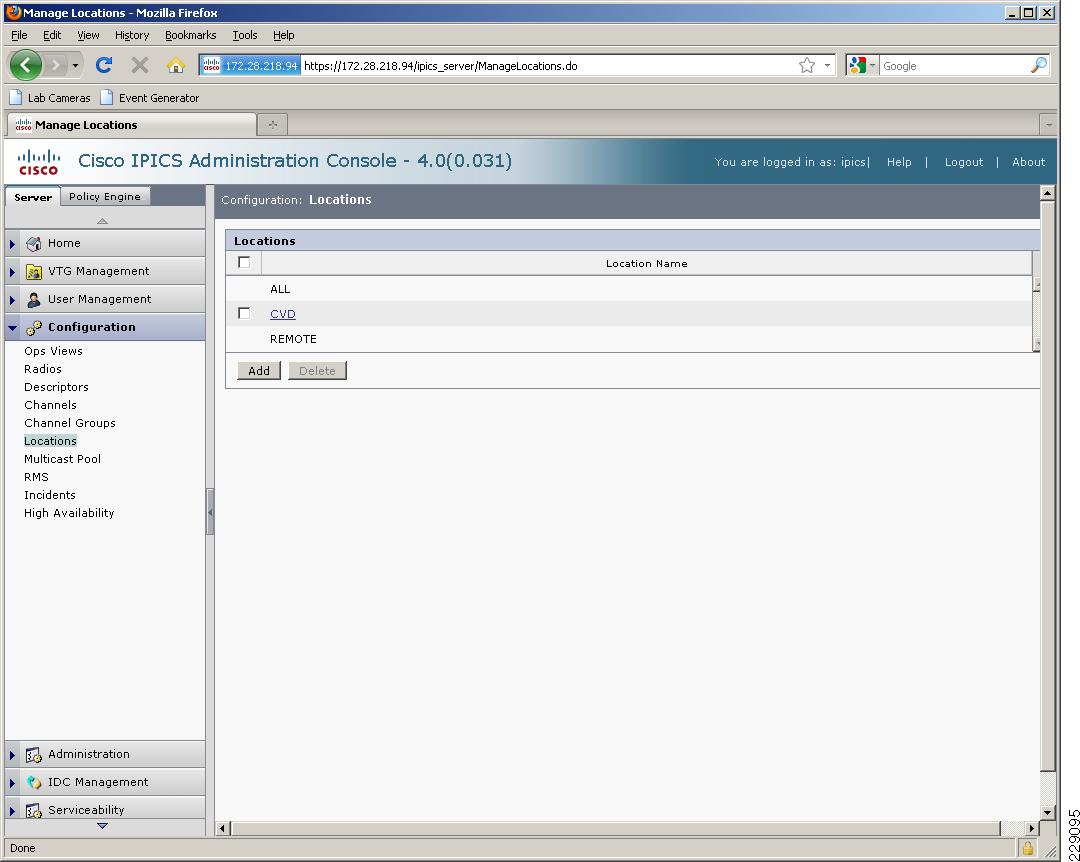1080x862 pixels.
Task: Expand the Administration section arrow
Action: 12,755
